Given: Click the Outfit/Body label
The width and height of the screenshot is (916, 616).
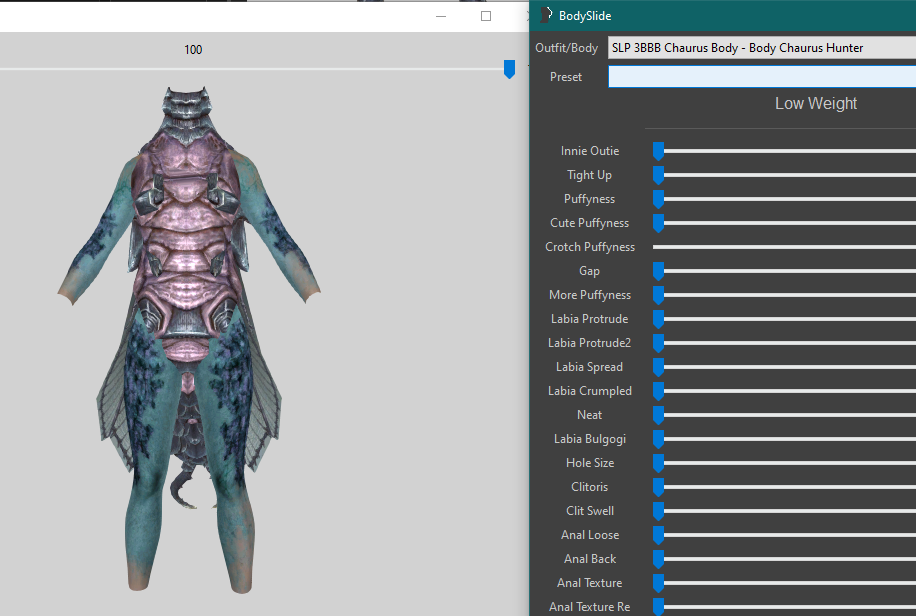Looking at the screenshot, I should (566, 48).
